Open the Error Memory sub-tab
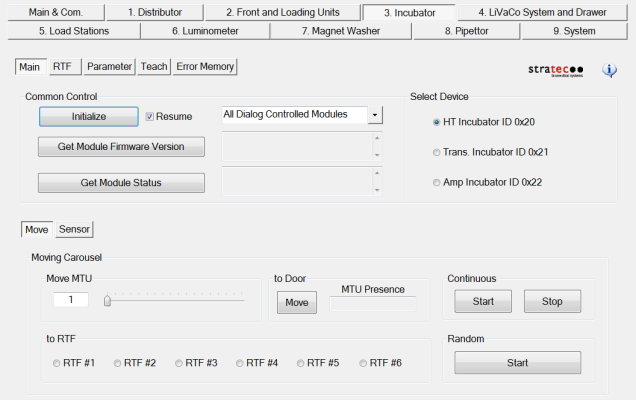This screenshot has width=636, height=400. coord(205,67)
